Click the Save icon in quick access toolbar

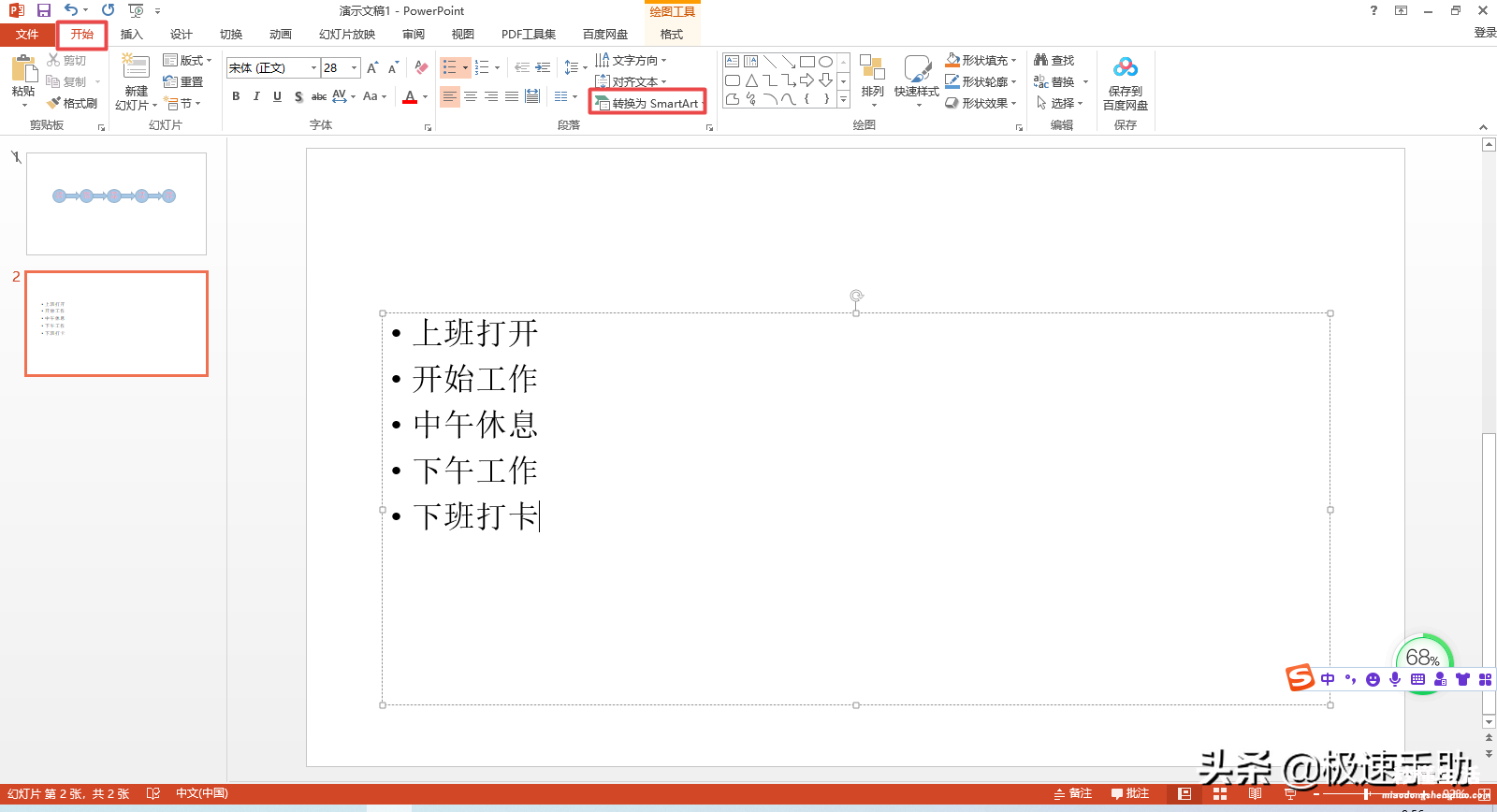pyautogui.click(x=43, y=10)
